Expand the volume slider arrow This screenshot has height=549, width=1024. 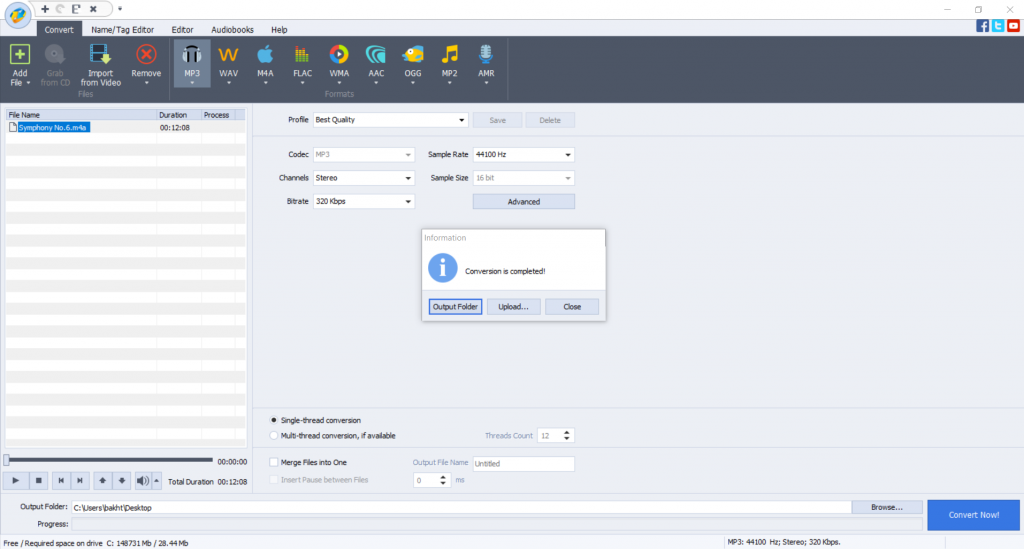click(156, 481)
